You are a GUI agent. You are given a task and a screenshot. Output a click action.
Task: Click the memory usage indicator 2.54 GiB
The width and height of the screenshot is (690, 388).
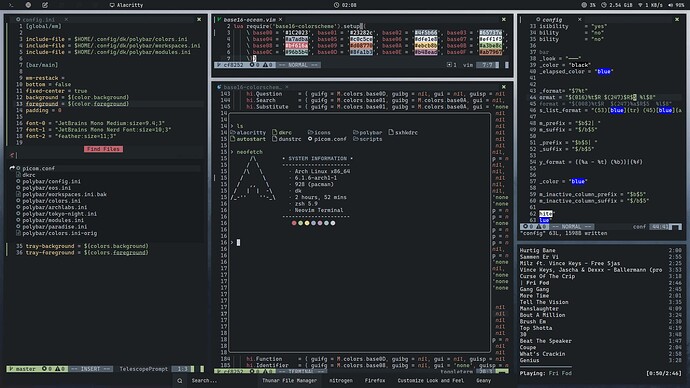coord(617,5)
